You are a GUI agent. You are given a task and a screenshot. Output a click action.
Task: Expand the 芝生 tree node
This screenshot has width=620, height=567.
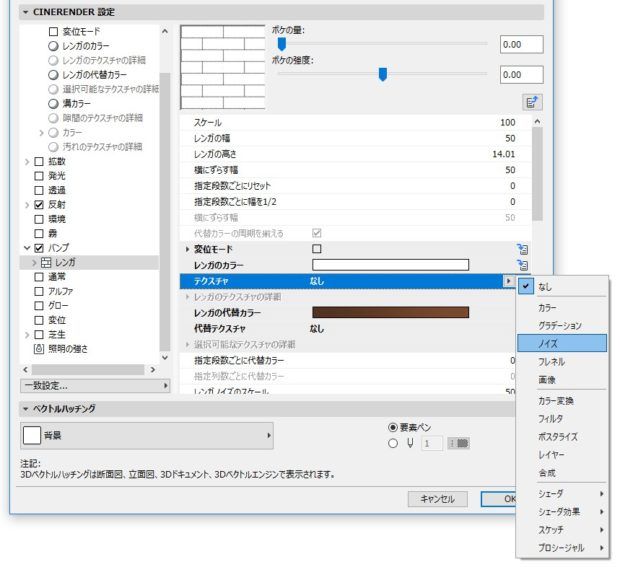(x=27, y=335)
